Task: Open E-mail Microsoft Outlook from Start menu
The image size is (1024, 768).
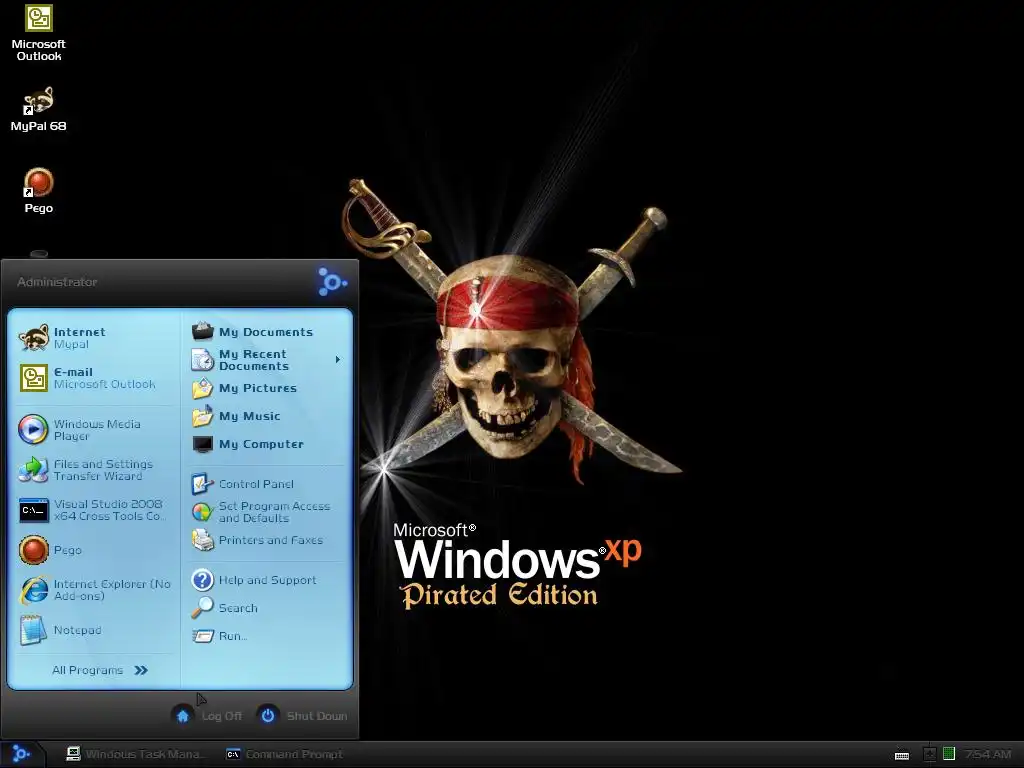Action: [x=95, y=378]
